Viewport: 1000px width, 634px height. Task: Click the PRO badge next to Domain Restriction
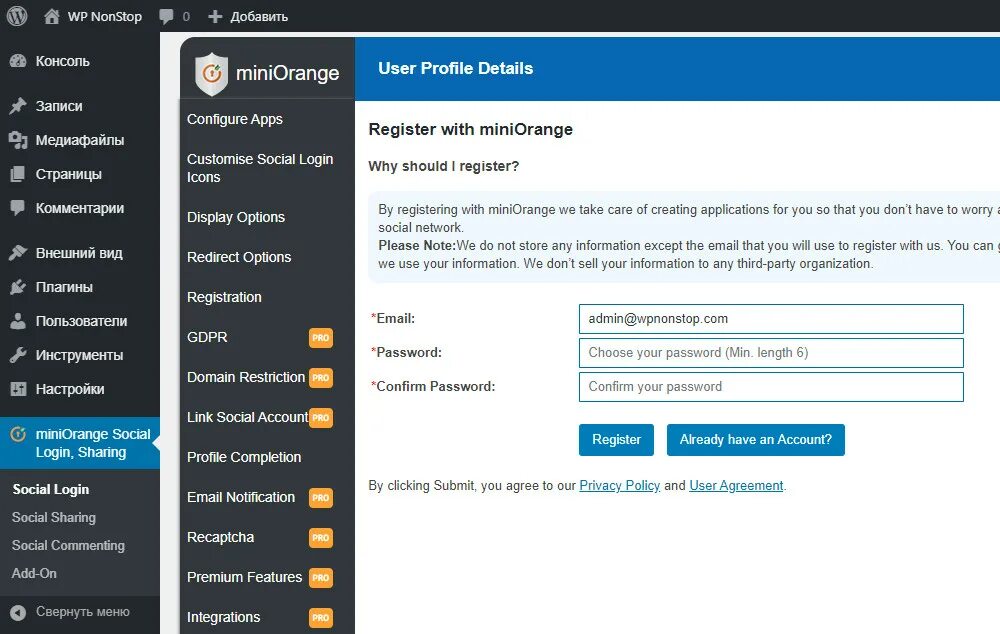tap(321, 378)
